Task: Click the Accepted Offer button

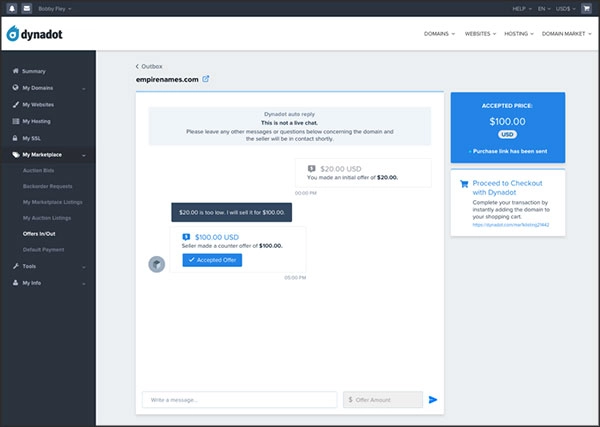Action: point(212,260)
